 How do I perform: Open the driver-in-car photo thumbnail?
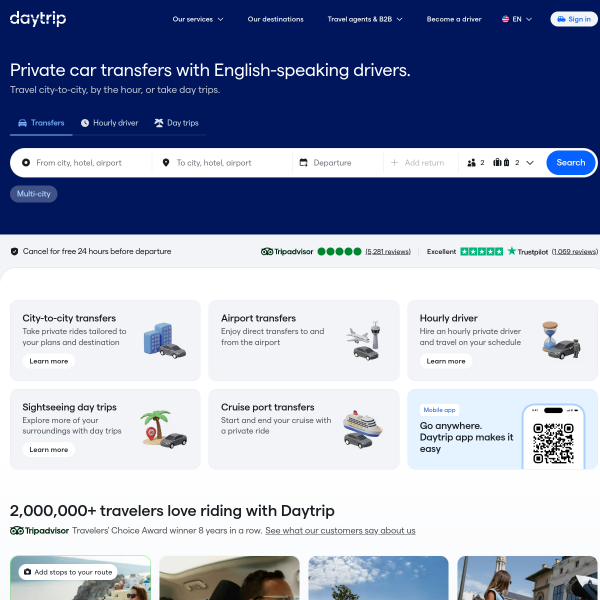(229, 578)
